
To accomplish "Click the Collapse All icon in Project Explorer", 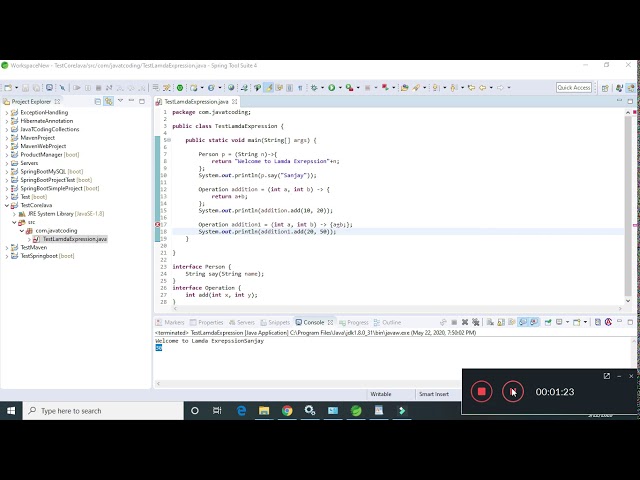I will pos(98,101).
